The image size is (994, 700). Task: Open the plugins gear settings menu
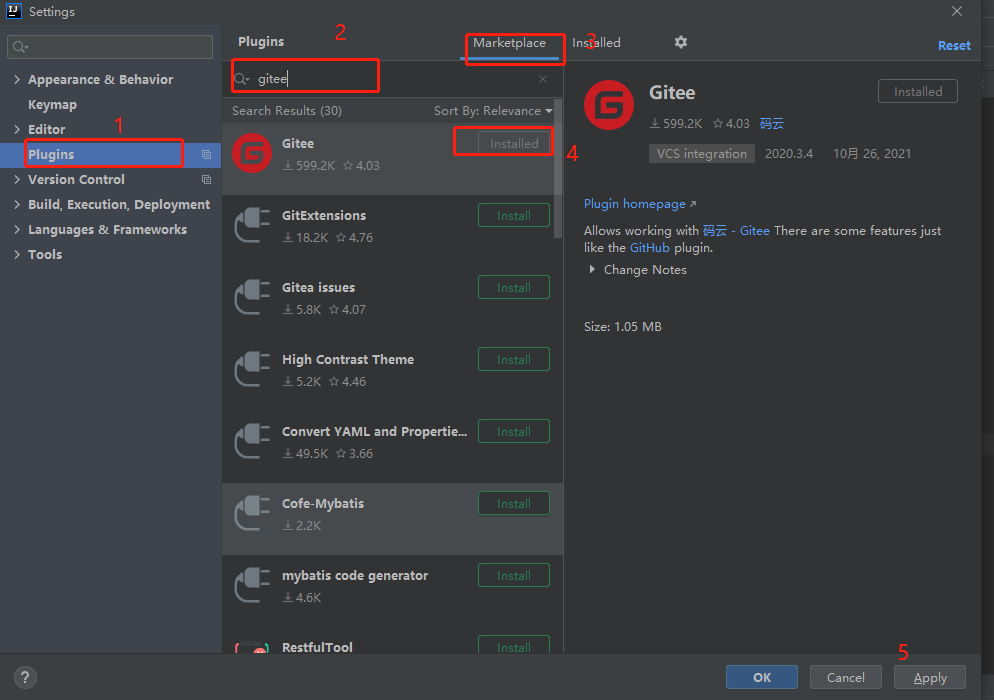click(x=681, y=42)
